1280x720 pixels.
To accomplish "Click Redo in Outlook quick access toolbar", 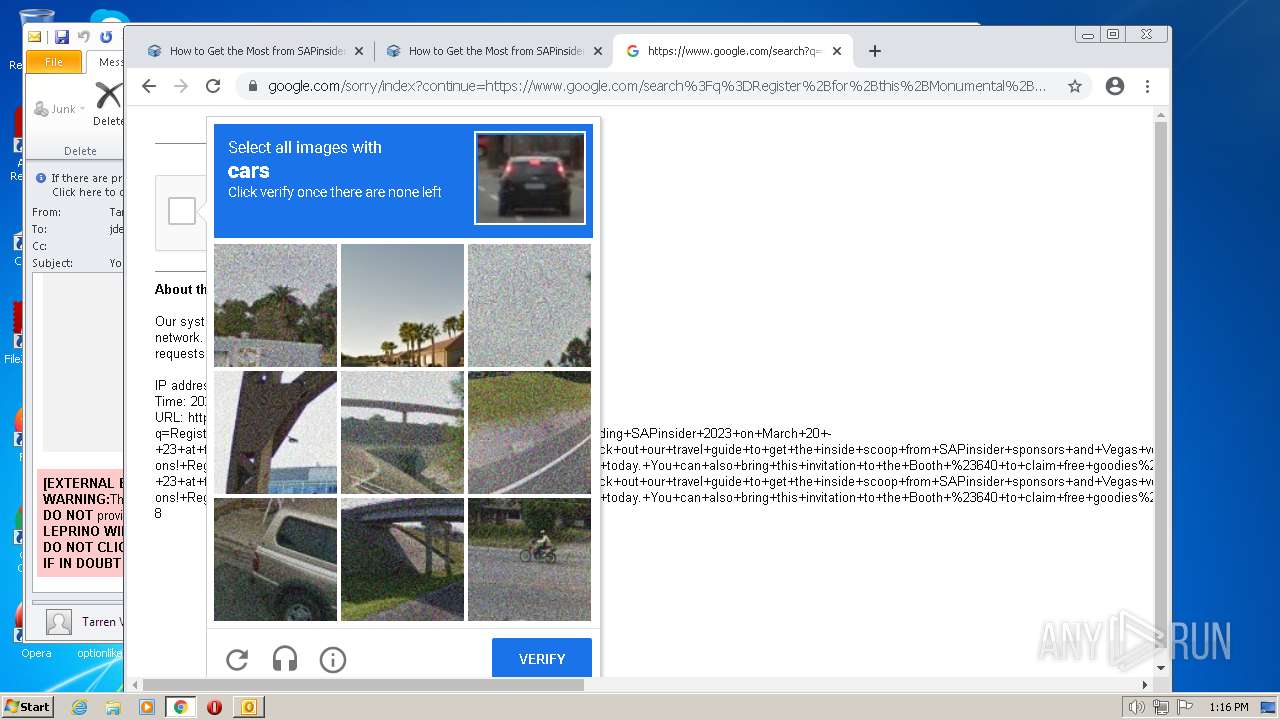I will [x=106, y=37].
